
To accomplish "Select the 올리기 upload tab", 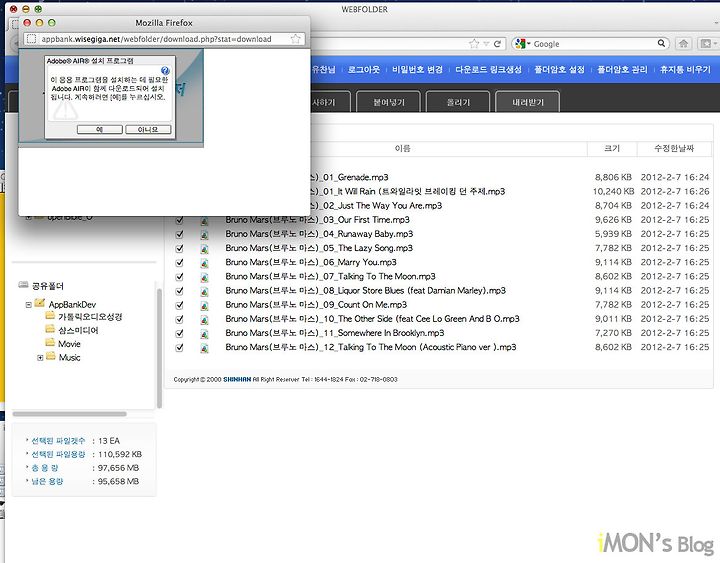I will (458, 102).
